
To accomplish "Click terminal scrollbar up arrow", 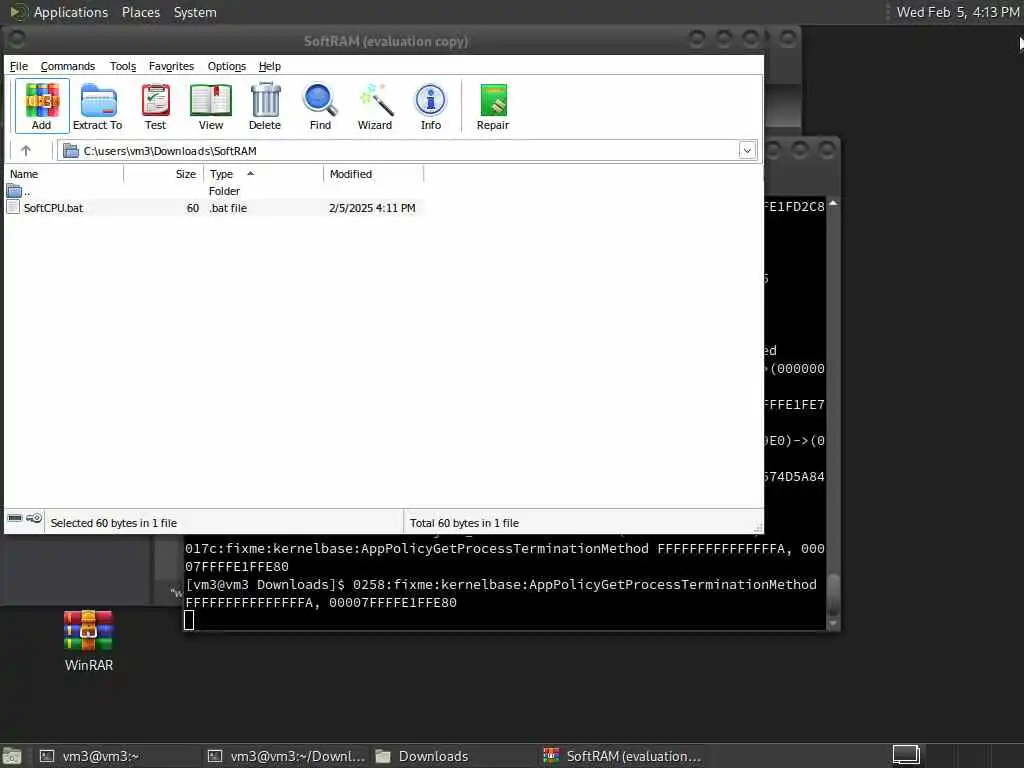I will 833,204.
